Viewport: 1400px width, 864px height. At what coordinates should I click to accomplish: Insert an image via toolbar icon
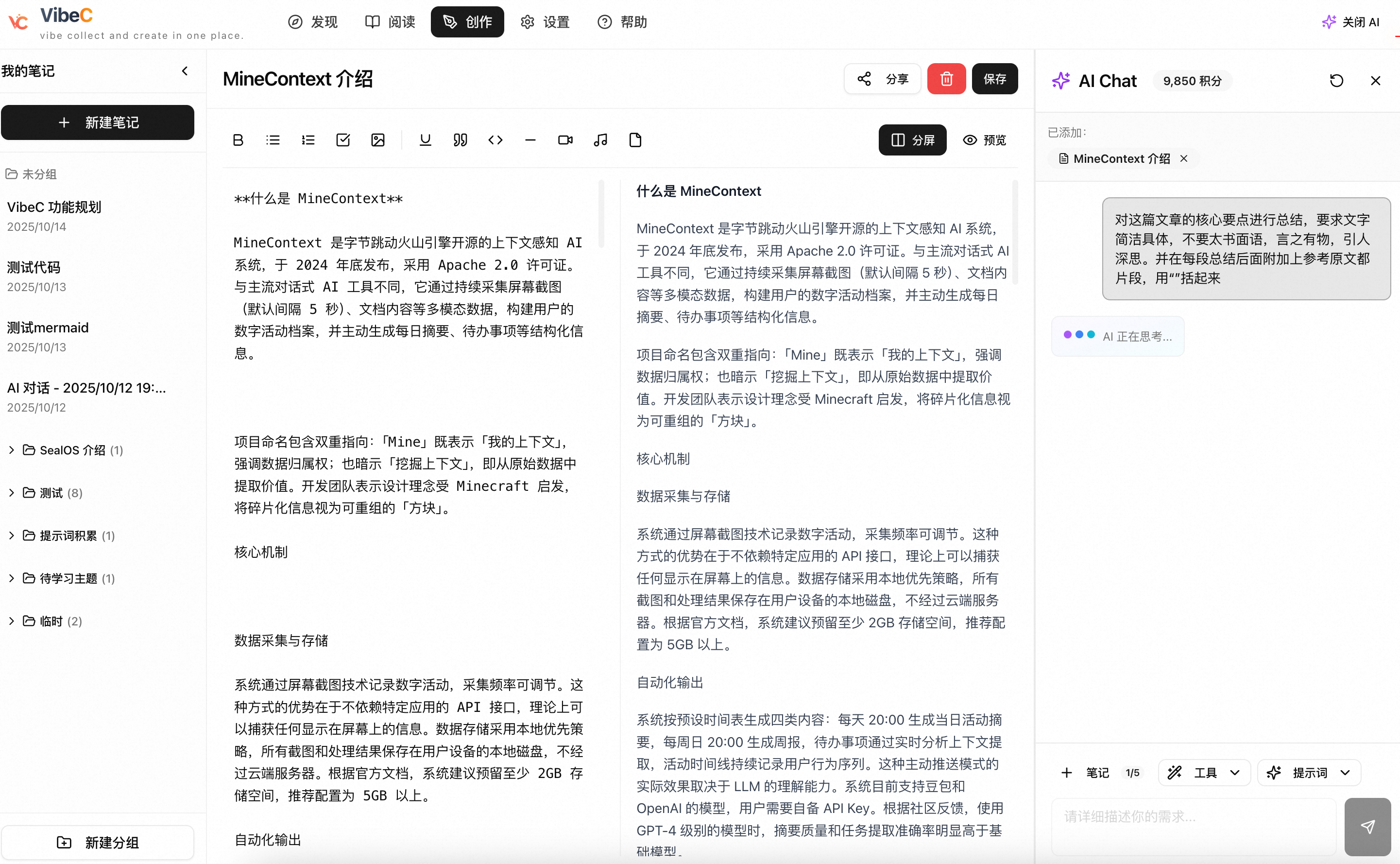(377, 140)
